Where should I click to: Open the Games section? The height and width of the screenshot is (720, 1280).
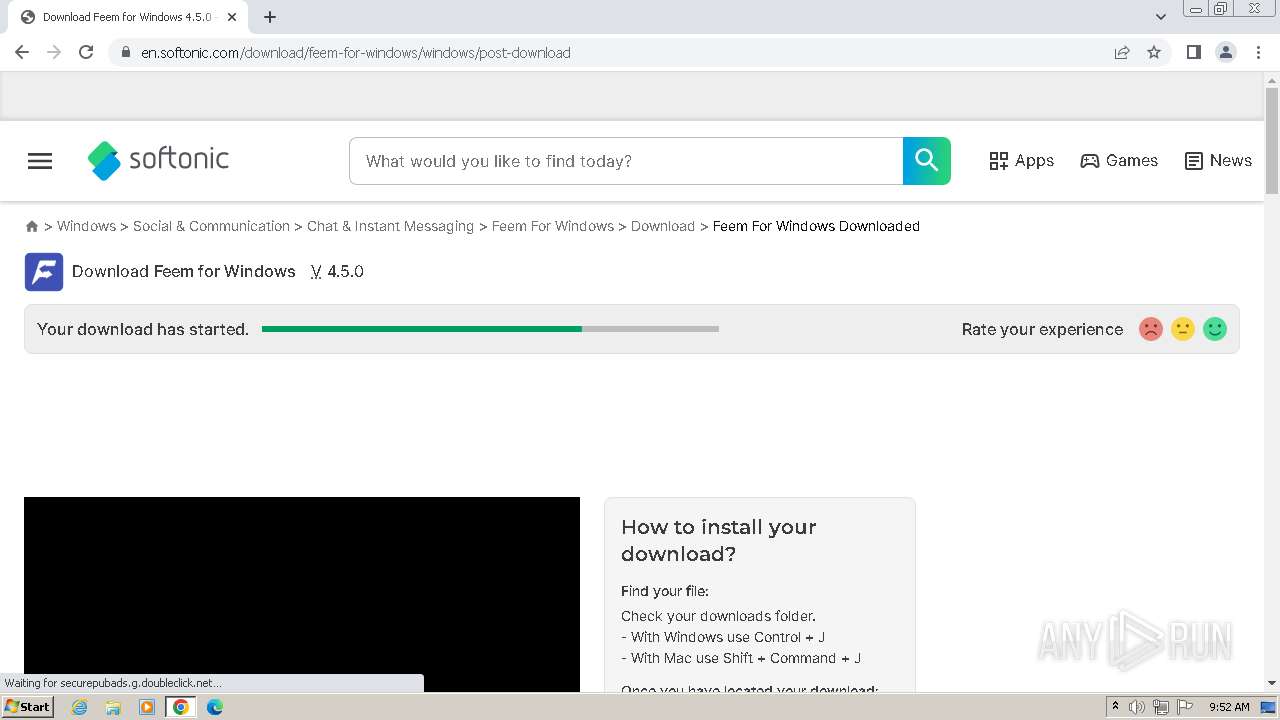point(1119,161)
